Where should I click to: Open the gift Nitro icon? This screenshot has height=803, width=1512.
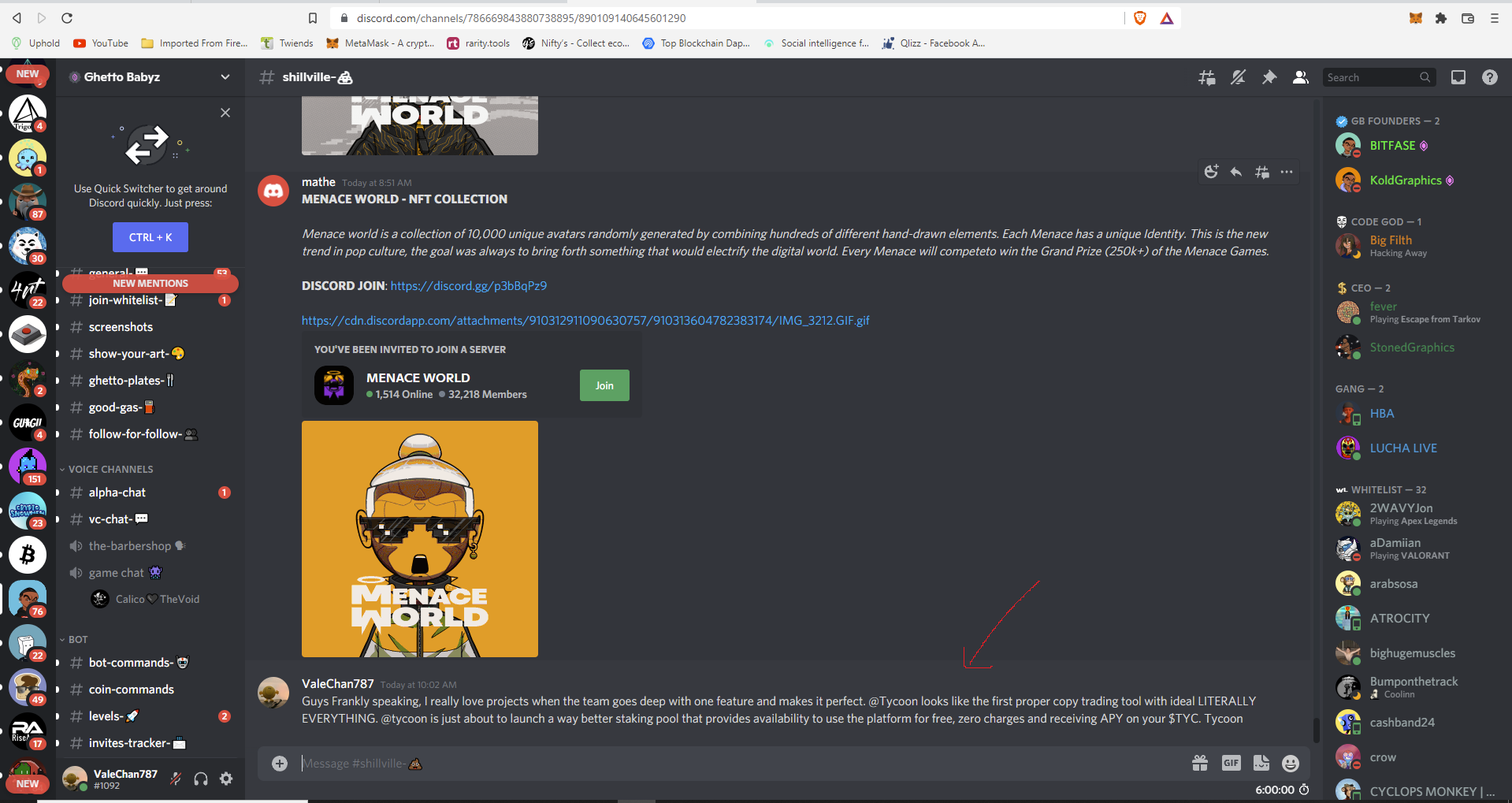[x=1200, y=763]
